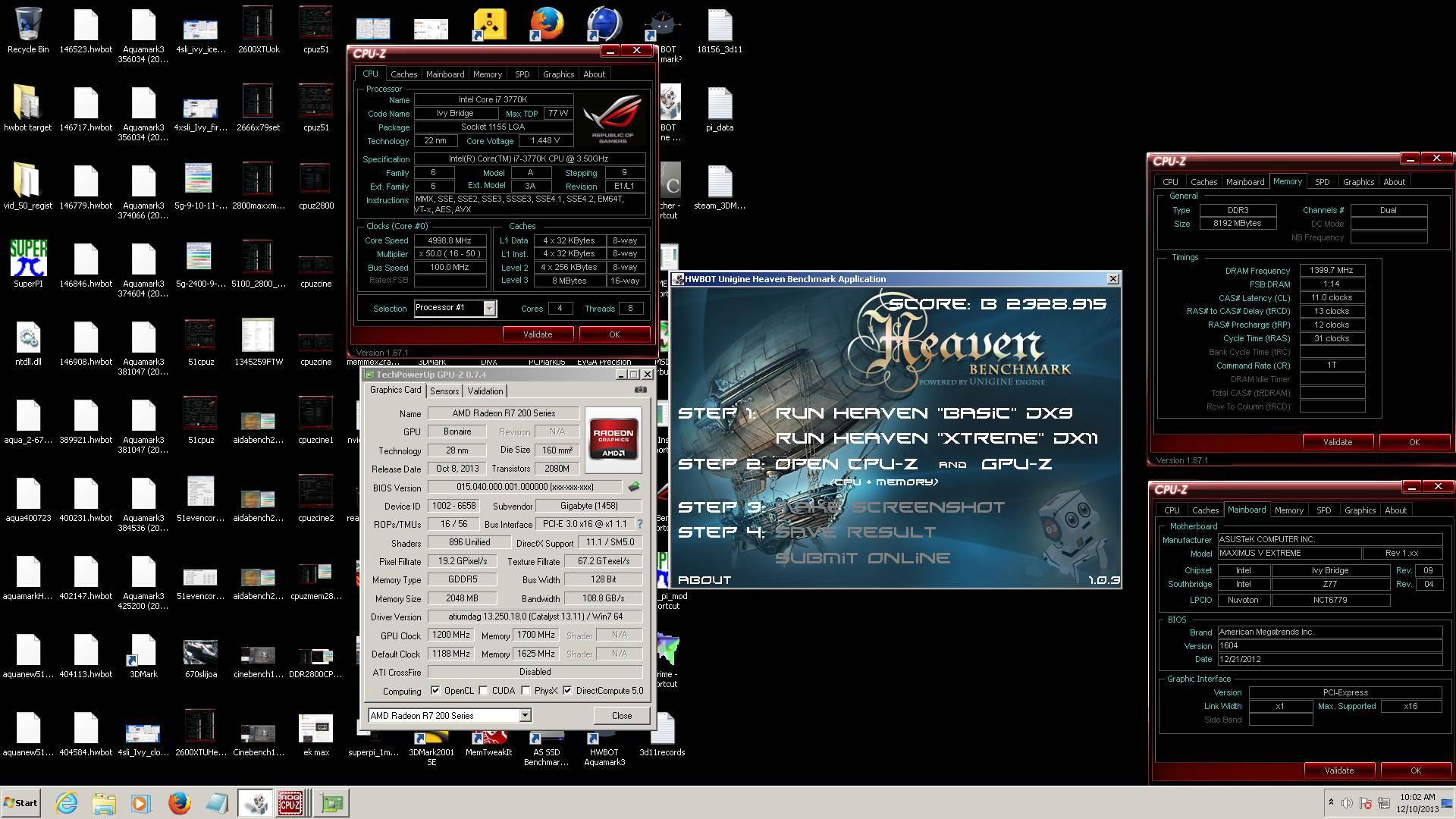Open the 3DMark desktop shortcut
1456x819 pixels.
pos(143,654)
